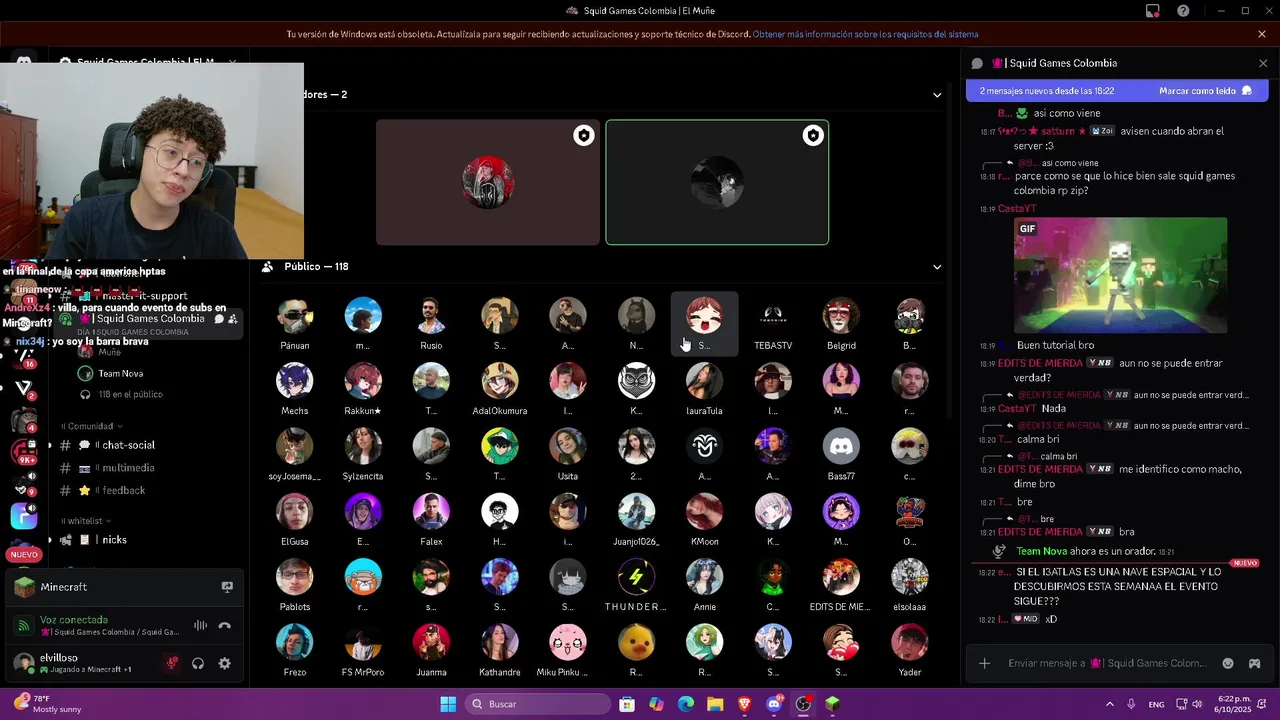Open Belgrid's audience avatar
The width and height of the screenshot is (1280, 720).
841,316
